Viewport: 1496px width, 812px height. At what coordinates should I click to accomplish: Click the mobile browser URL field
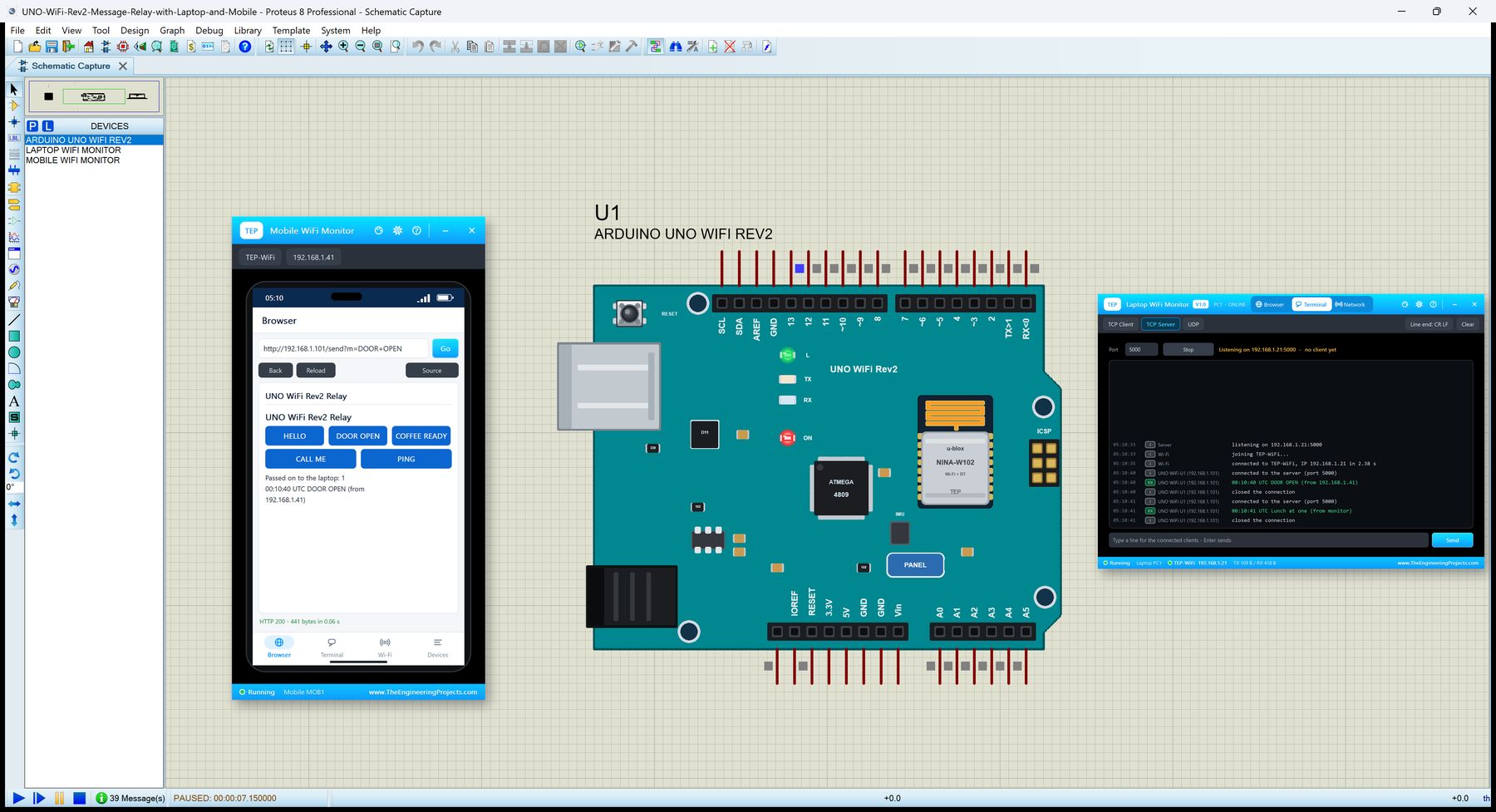click(x=343, y=348)
